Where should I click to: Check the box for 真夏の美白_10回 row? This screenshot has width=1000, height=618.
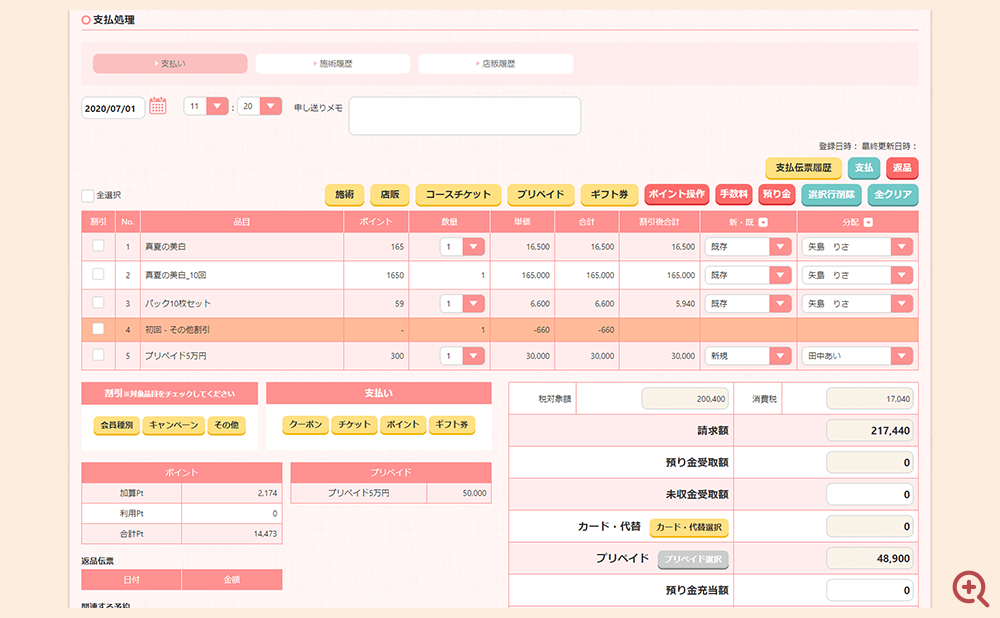(98, 274)
